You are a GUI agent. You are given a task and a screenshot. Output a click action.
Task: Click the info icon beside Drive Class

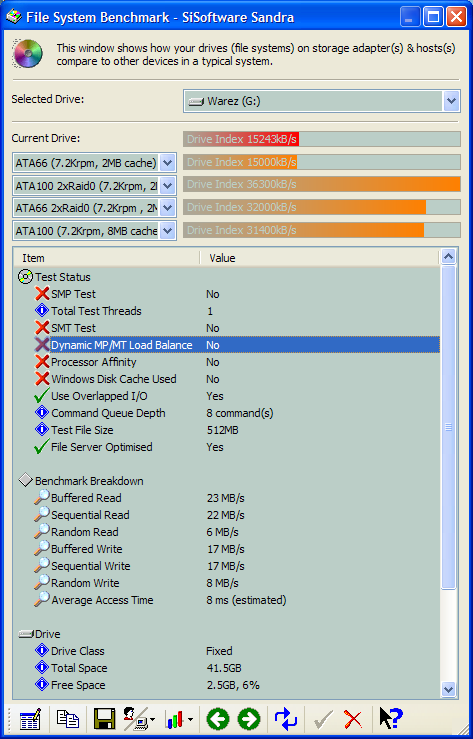(42, 650)
